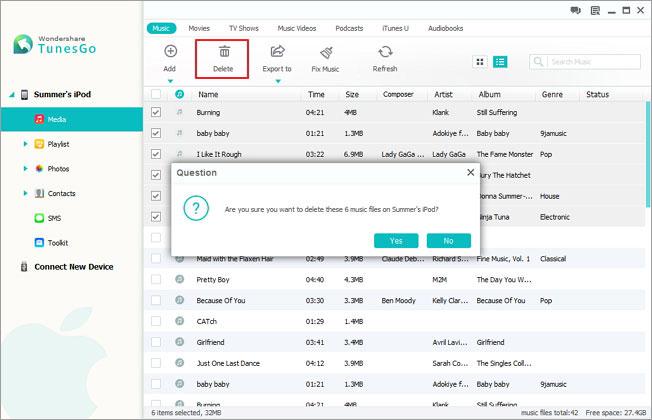Click the Connect New Device icon

[24, 267]
